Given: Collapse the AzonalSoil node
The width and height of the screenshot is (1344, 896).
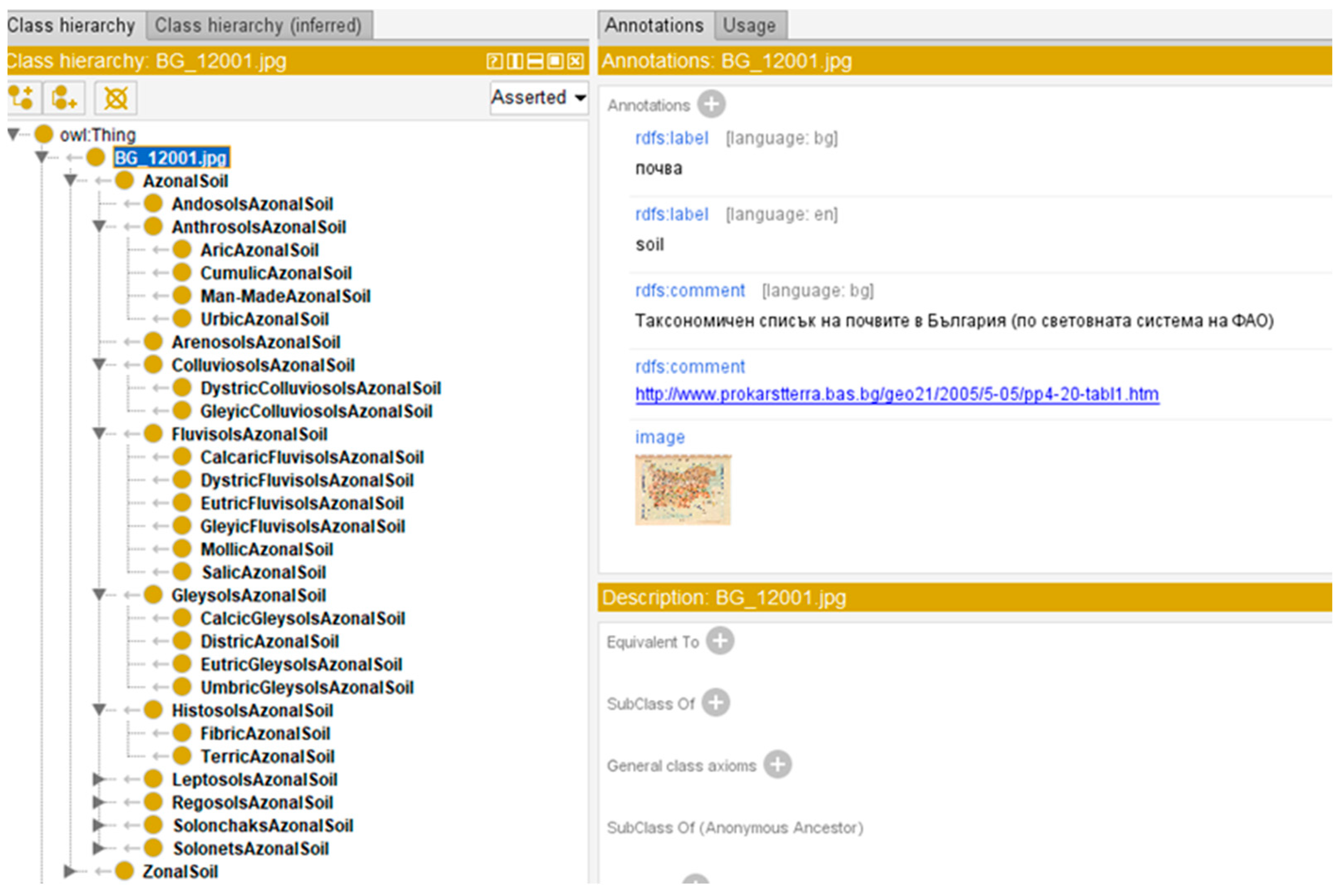Looking at the screenshot, I should tap(70, 180).
